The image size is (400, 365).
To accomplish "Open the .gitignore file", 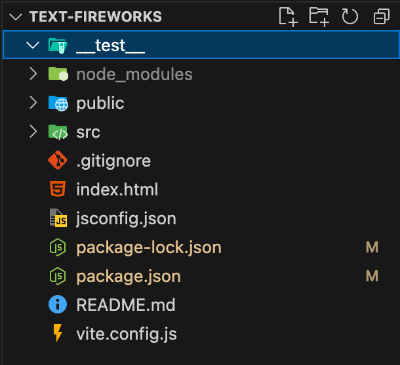I will (x=113, y=161).
